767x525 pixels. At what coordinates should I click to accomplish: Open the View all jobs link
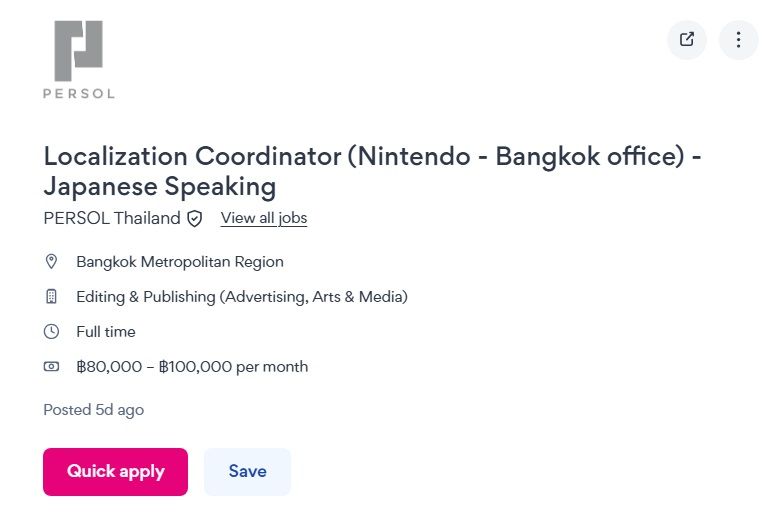[264, 218]
